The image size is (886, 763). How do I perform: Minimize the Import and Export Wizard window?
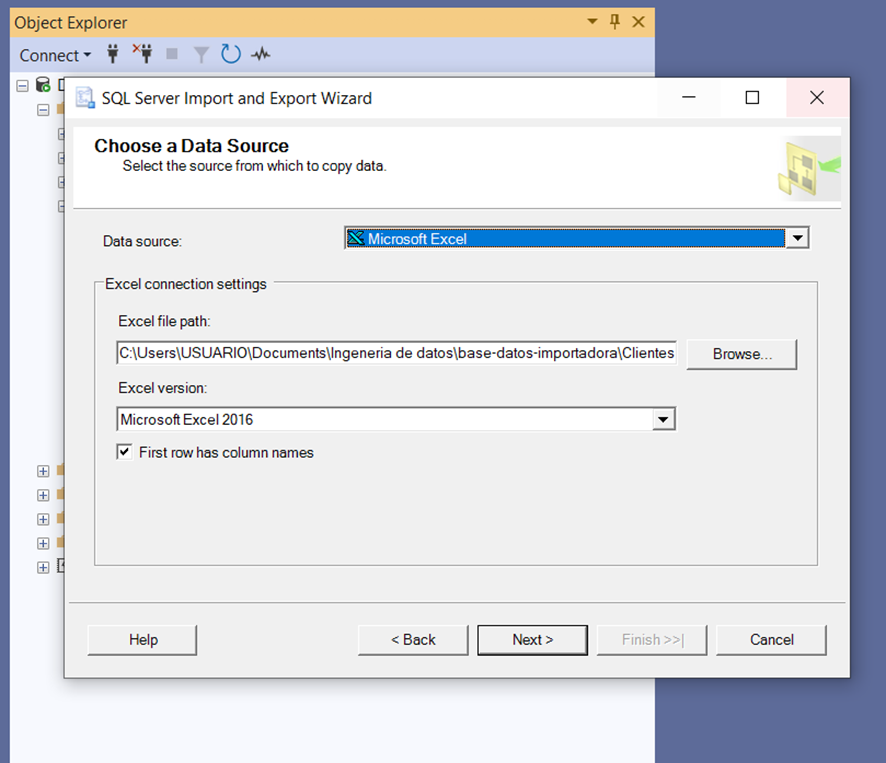point(689,98)
